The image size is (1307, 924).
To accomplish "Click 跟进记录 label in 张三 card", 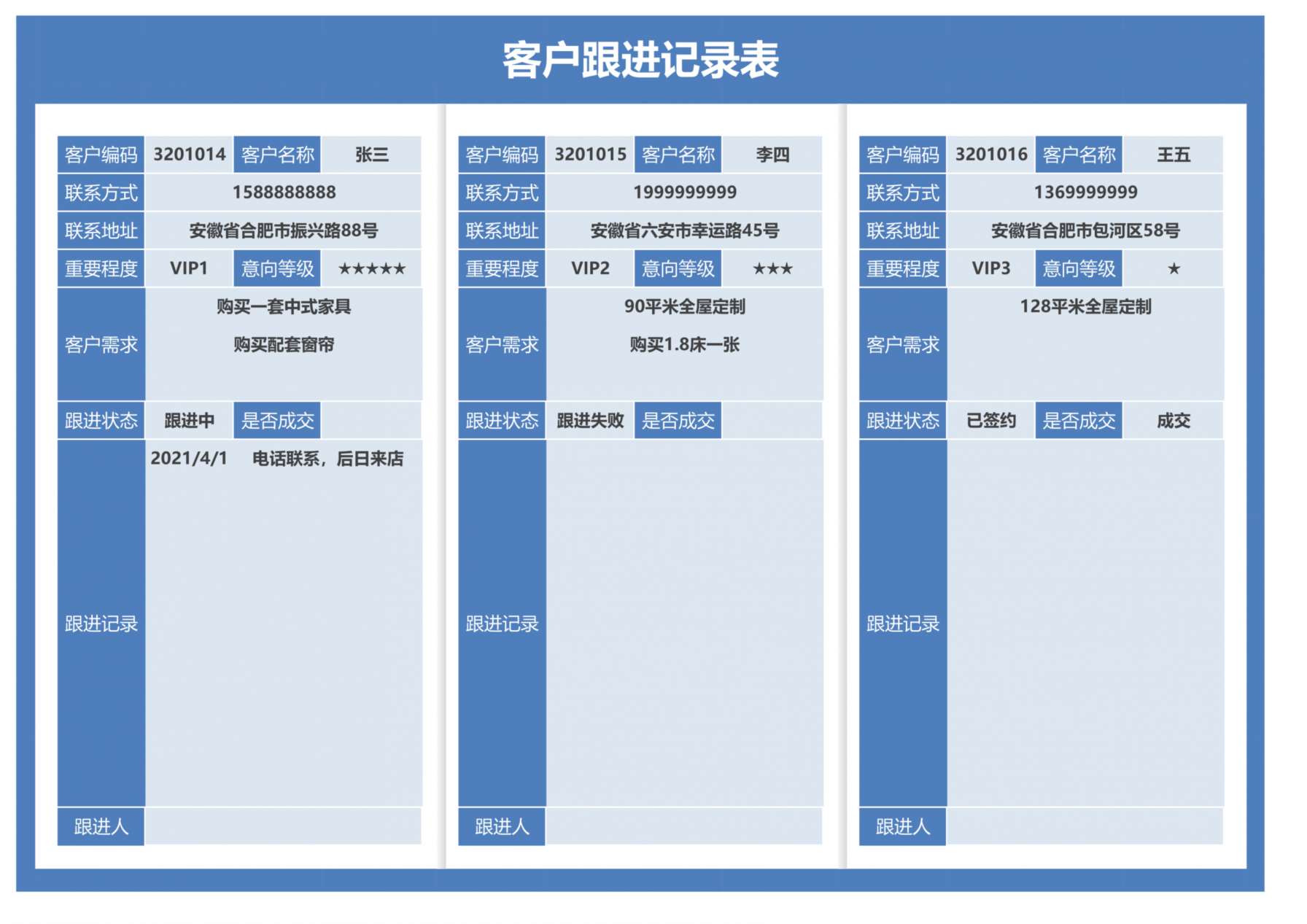I will (x=101, y=624).
